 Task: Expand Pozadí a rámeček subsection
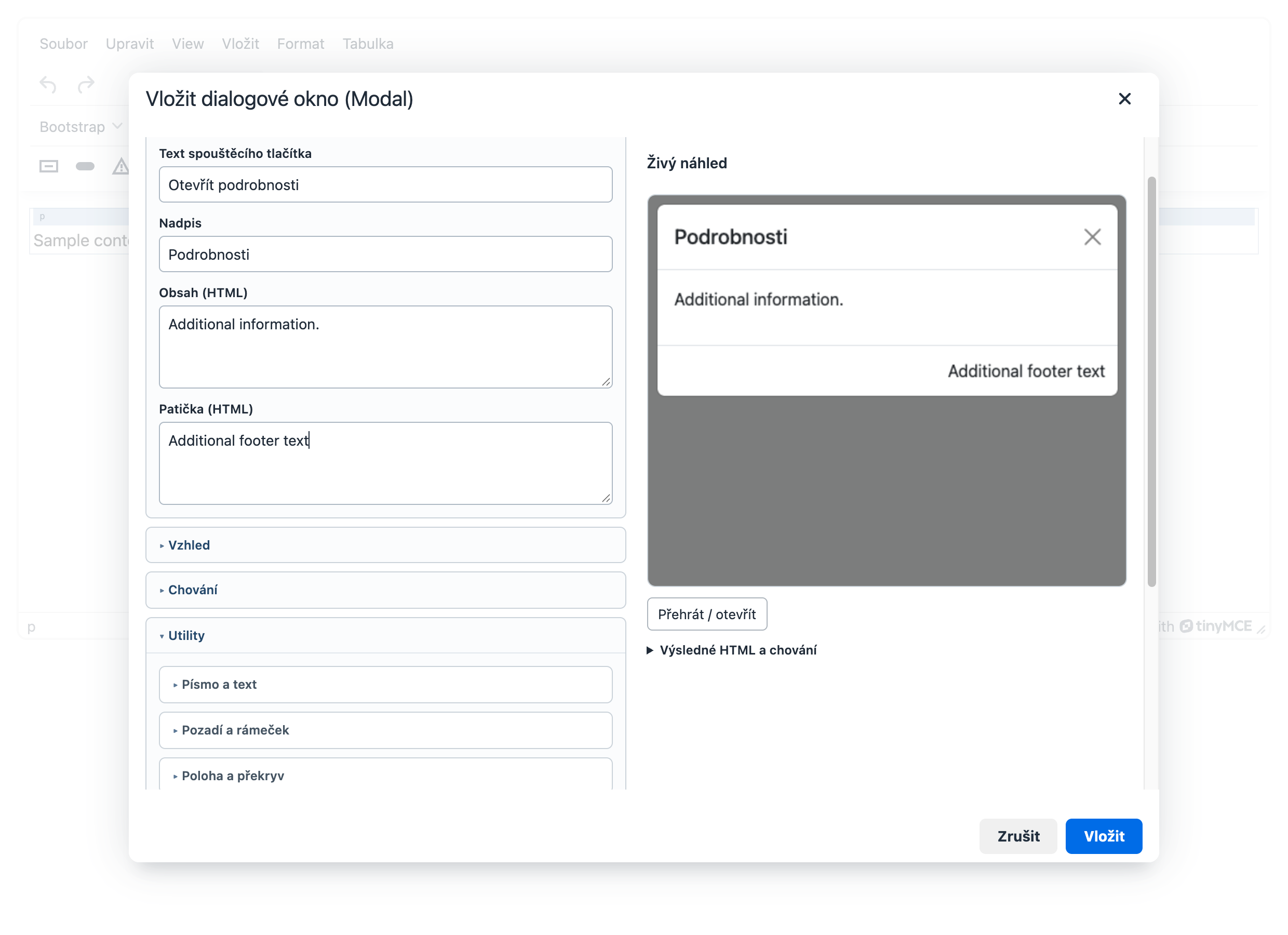click(x=385, y=729)
